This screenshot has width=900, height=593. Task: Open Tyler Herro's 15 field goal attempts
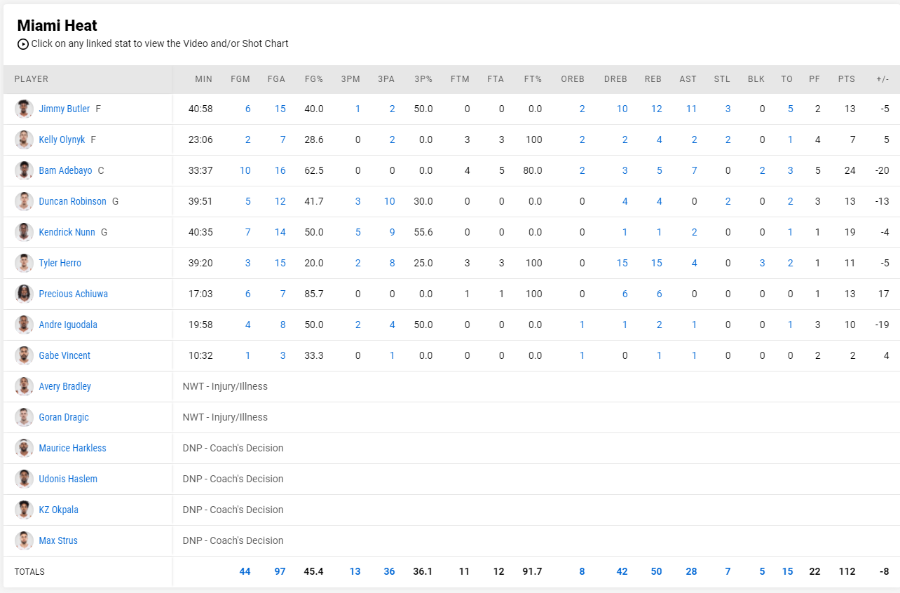pos(280,263)
